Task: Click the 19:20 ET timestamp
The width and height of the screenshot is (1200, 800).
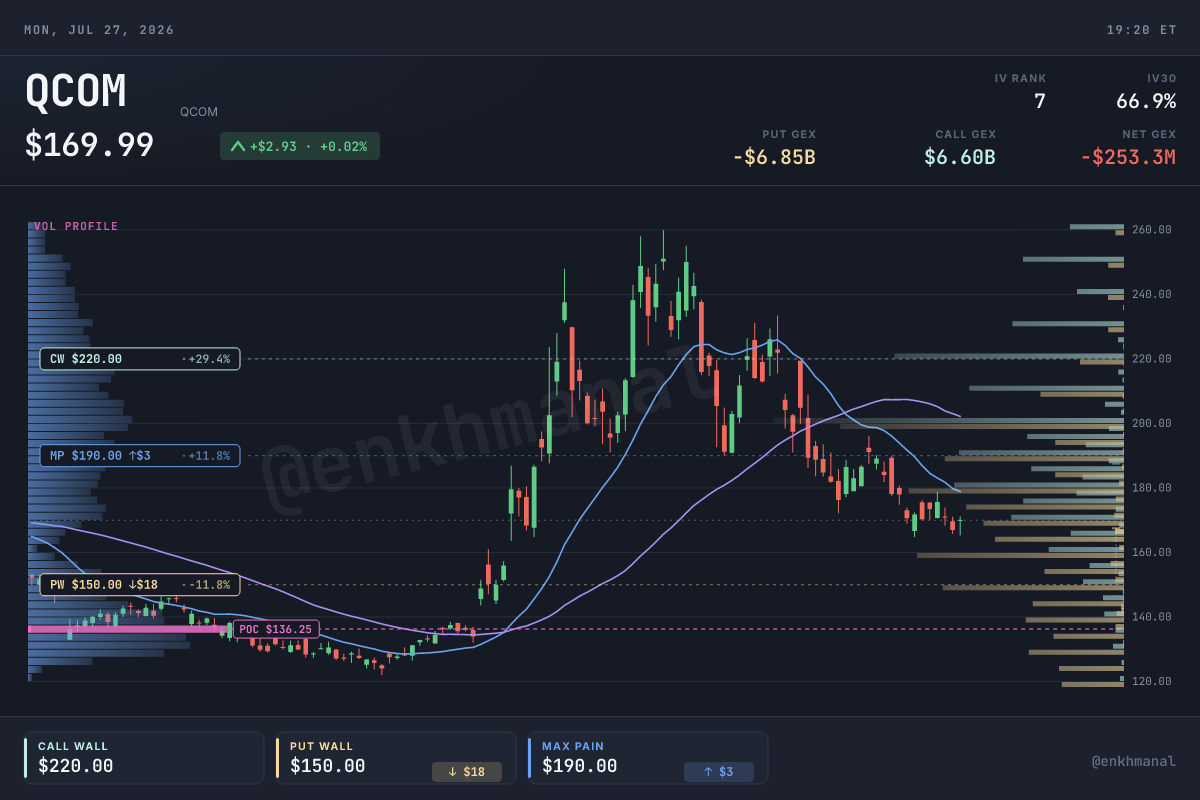Action: pos(1141,30)
